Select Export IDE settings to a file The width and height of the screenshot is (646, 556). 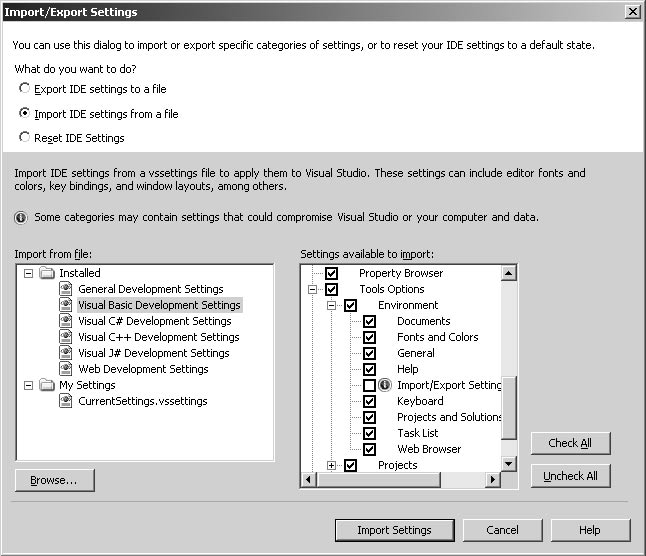pos(24,88)
